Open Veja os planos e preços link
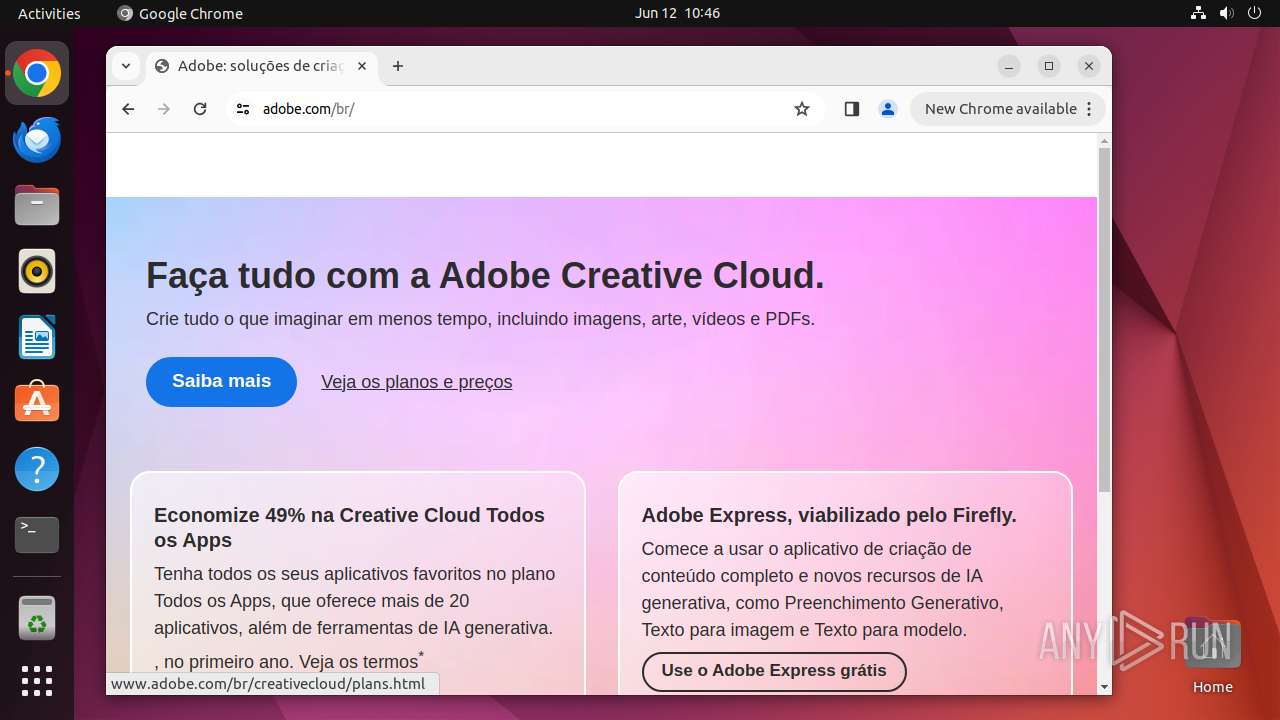1280x720 pixels. tap(416, 382)
